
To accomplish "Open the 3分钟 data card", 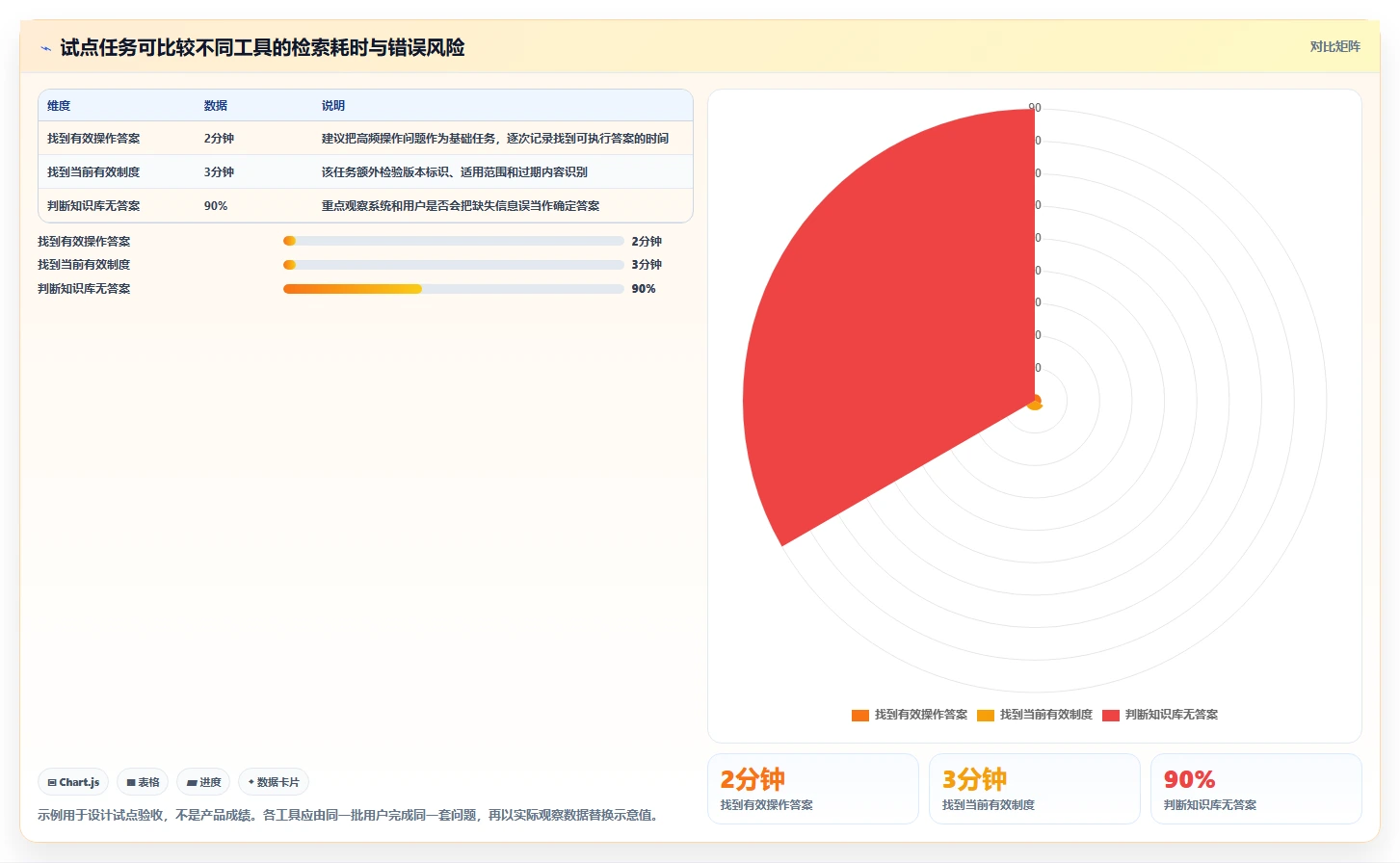I will click(1034, 789).
